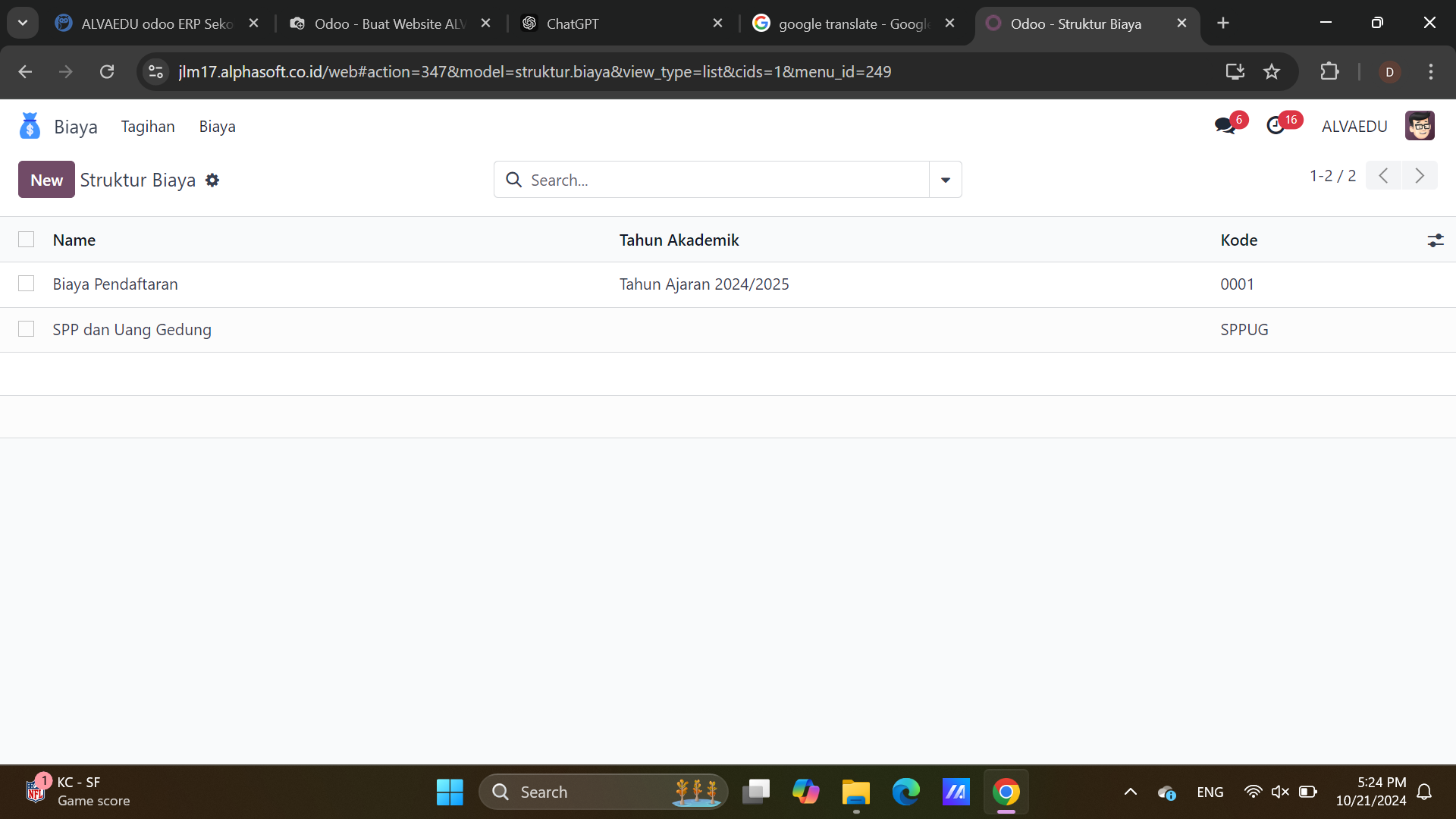Open the Tagihan menu
The image size is (1456, 819).
point(148,127)
